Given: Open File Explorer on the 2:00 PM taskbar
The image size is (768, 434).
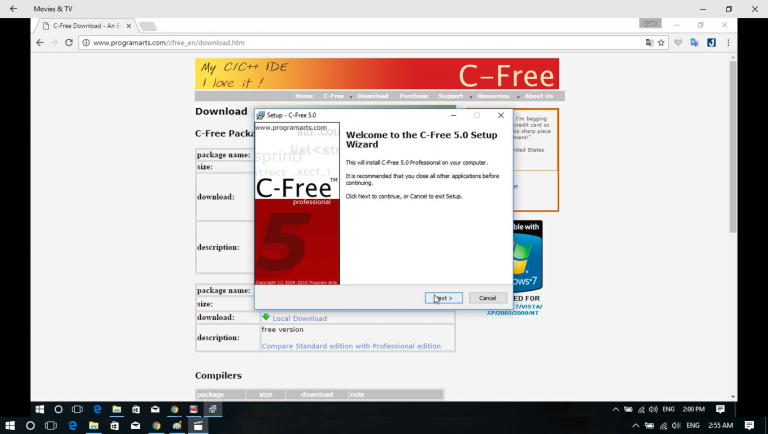Looking at the screenshot, I should point(117,409).
